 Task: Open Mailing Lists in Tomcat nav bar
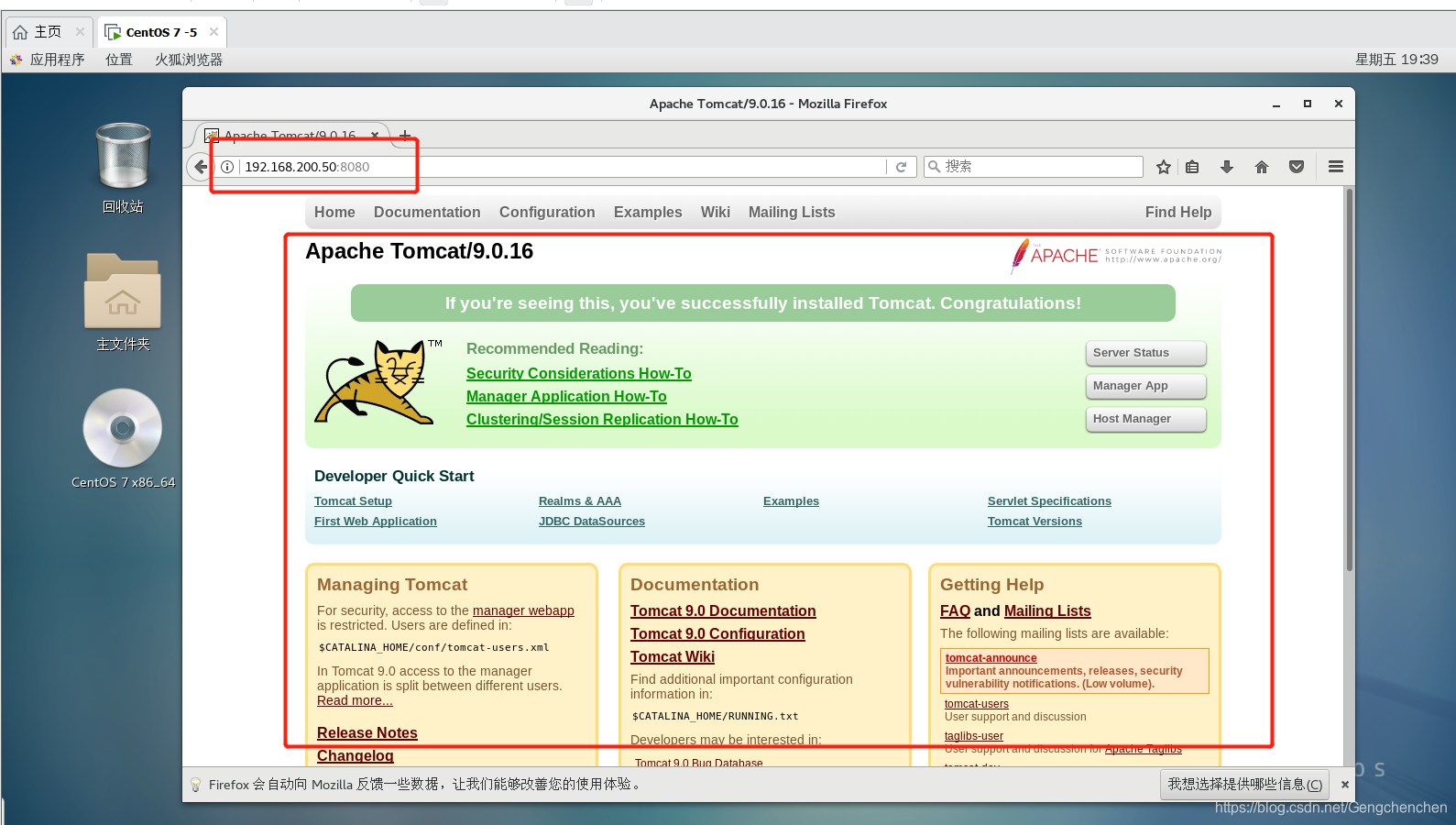(x=792, y=213)
